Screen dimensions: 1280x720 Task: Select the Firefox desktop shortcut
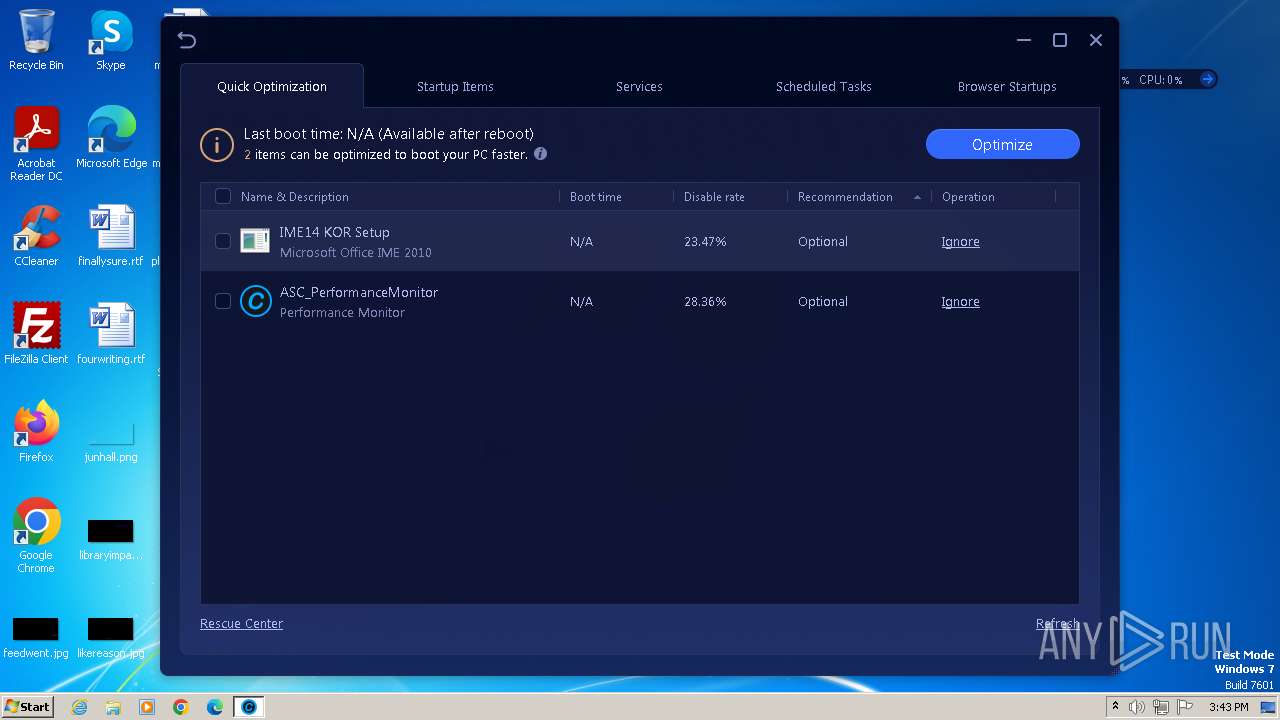[x=36, y=432]
